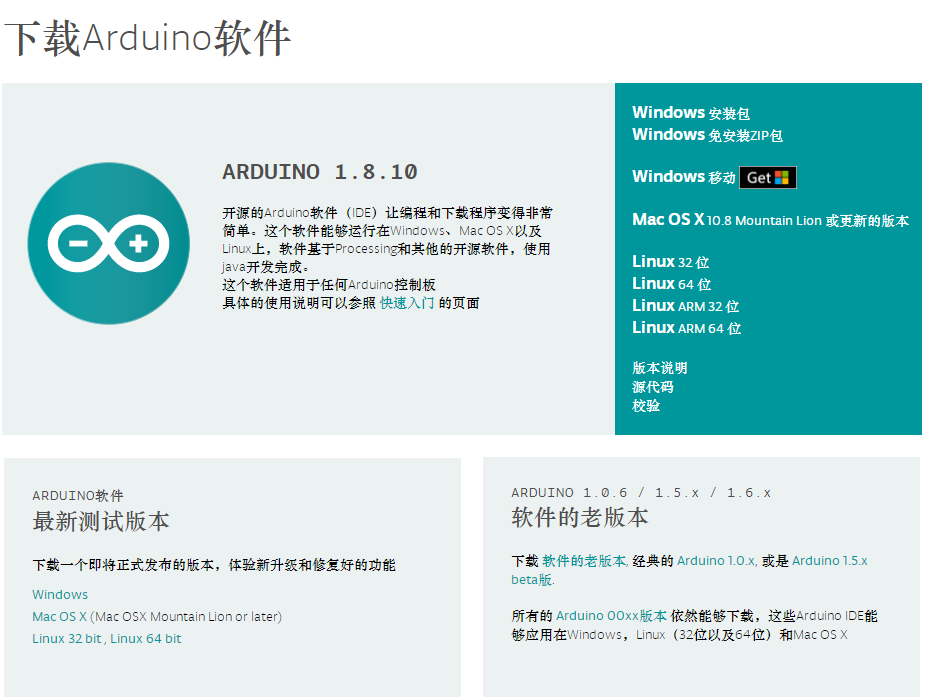Open the Windows 移动 app link
This screenshot has height=697, width=933.
(684, 177)
